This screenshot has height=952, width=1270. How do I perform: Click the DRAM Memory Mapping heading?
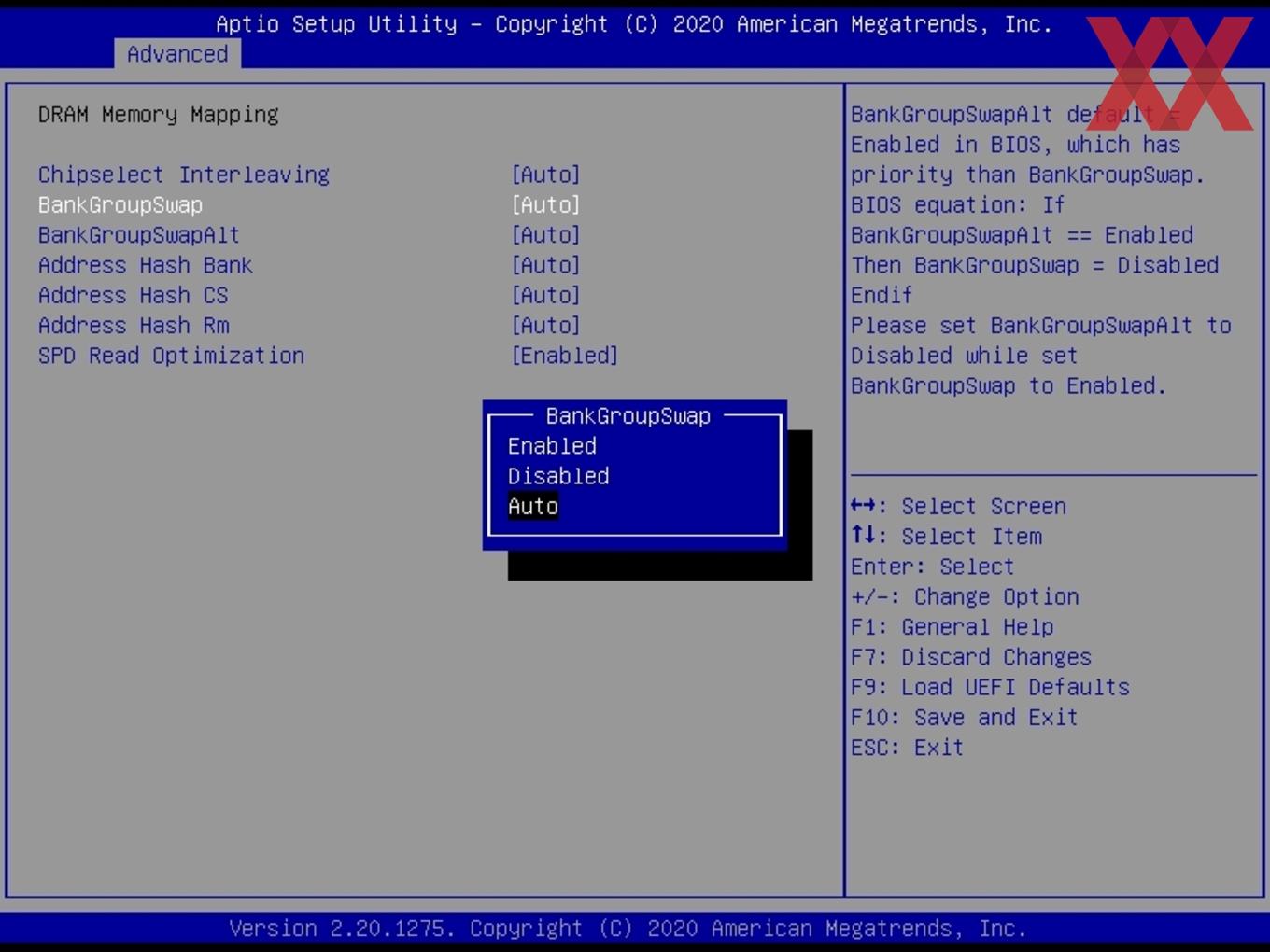coord(159,115)
